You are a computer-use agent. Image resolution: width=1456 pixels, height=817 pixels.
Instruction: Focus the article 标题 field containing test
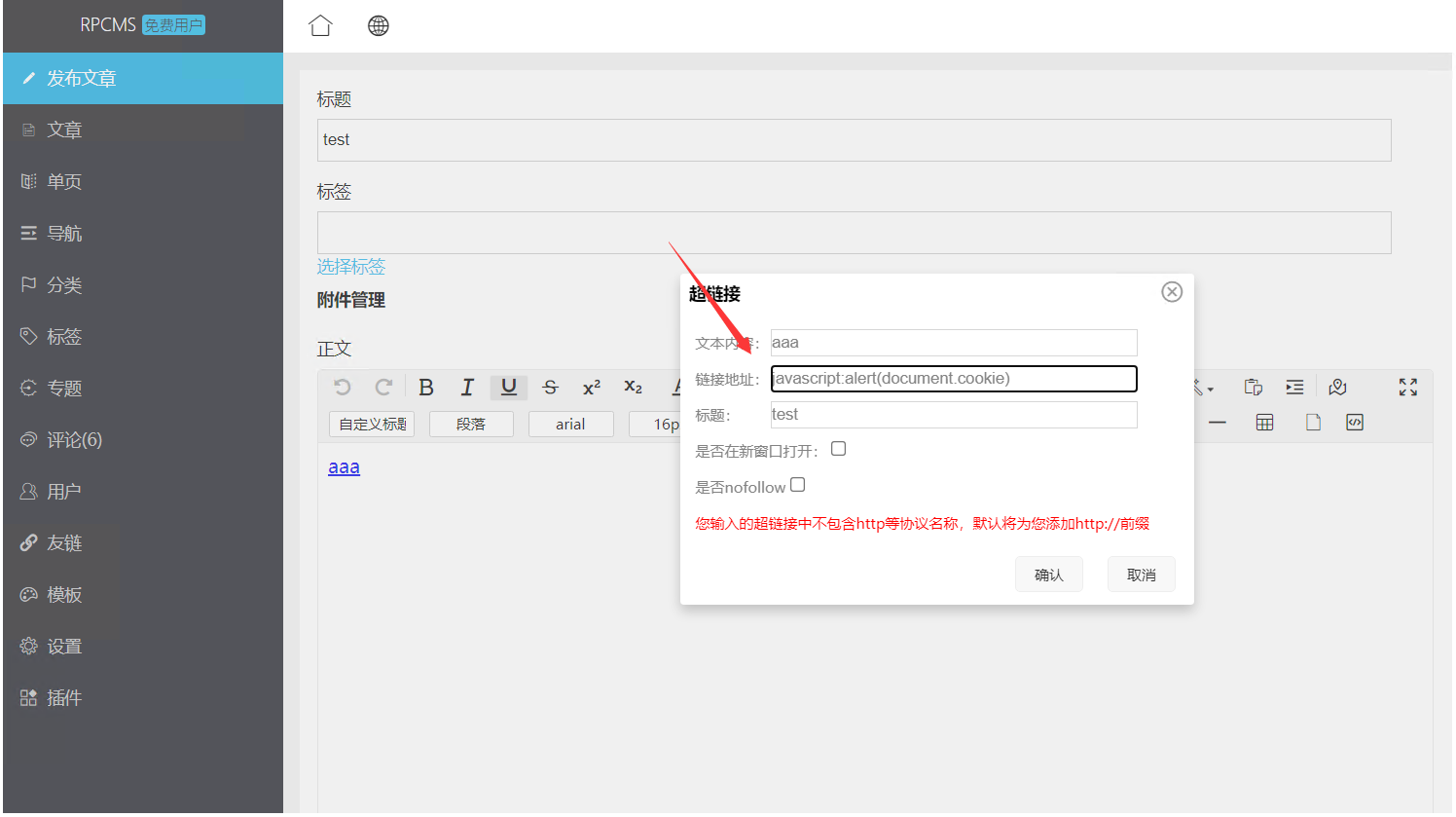click(x=855, y=140)
